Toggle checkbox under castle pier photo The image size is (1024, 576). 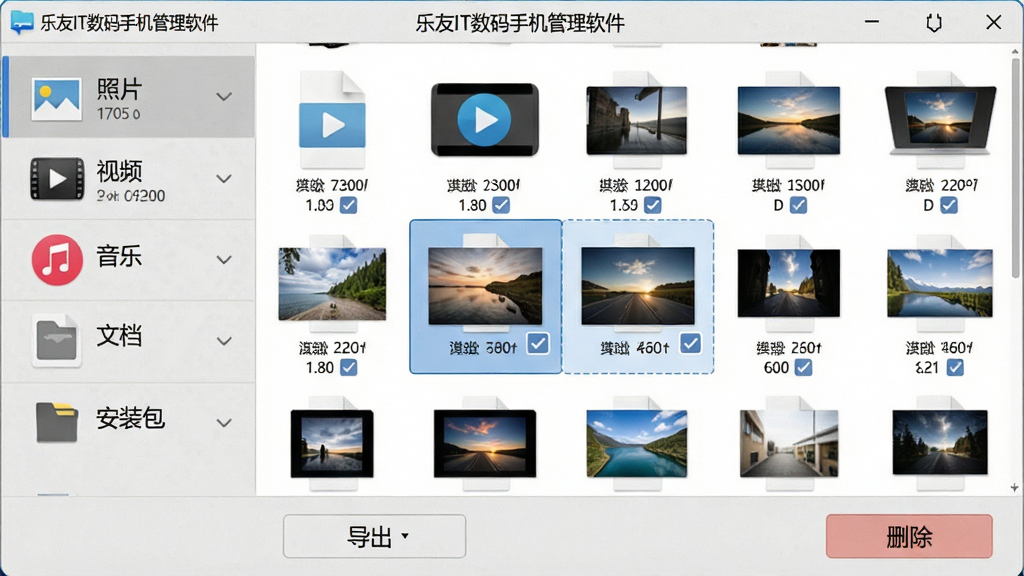click(x=652, y=205)
